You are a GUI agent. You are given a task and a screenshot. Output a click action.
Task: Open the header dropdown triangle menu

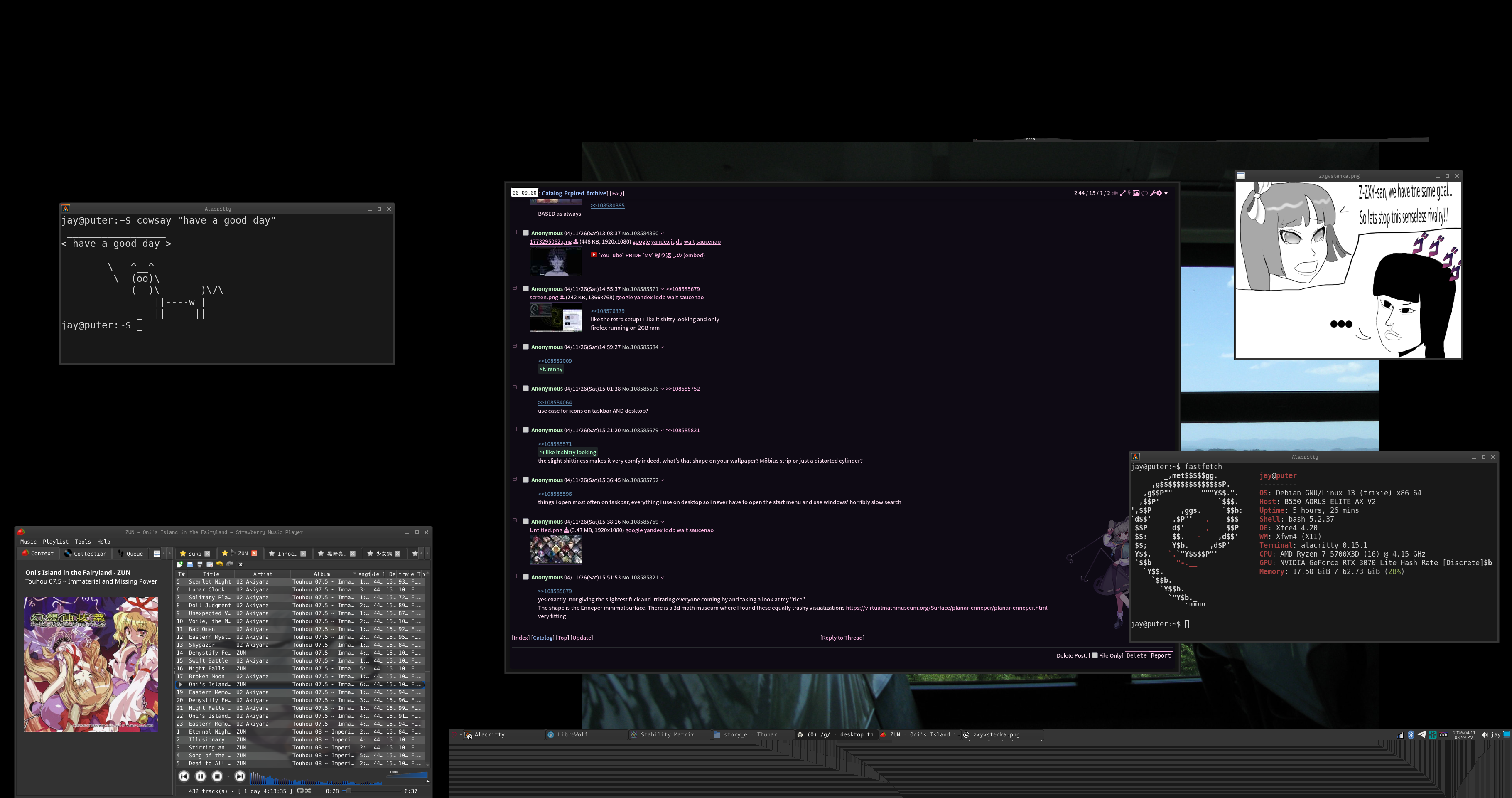[x=1166, y=194]
